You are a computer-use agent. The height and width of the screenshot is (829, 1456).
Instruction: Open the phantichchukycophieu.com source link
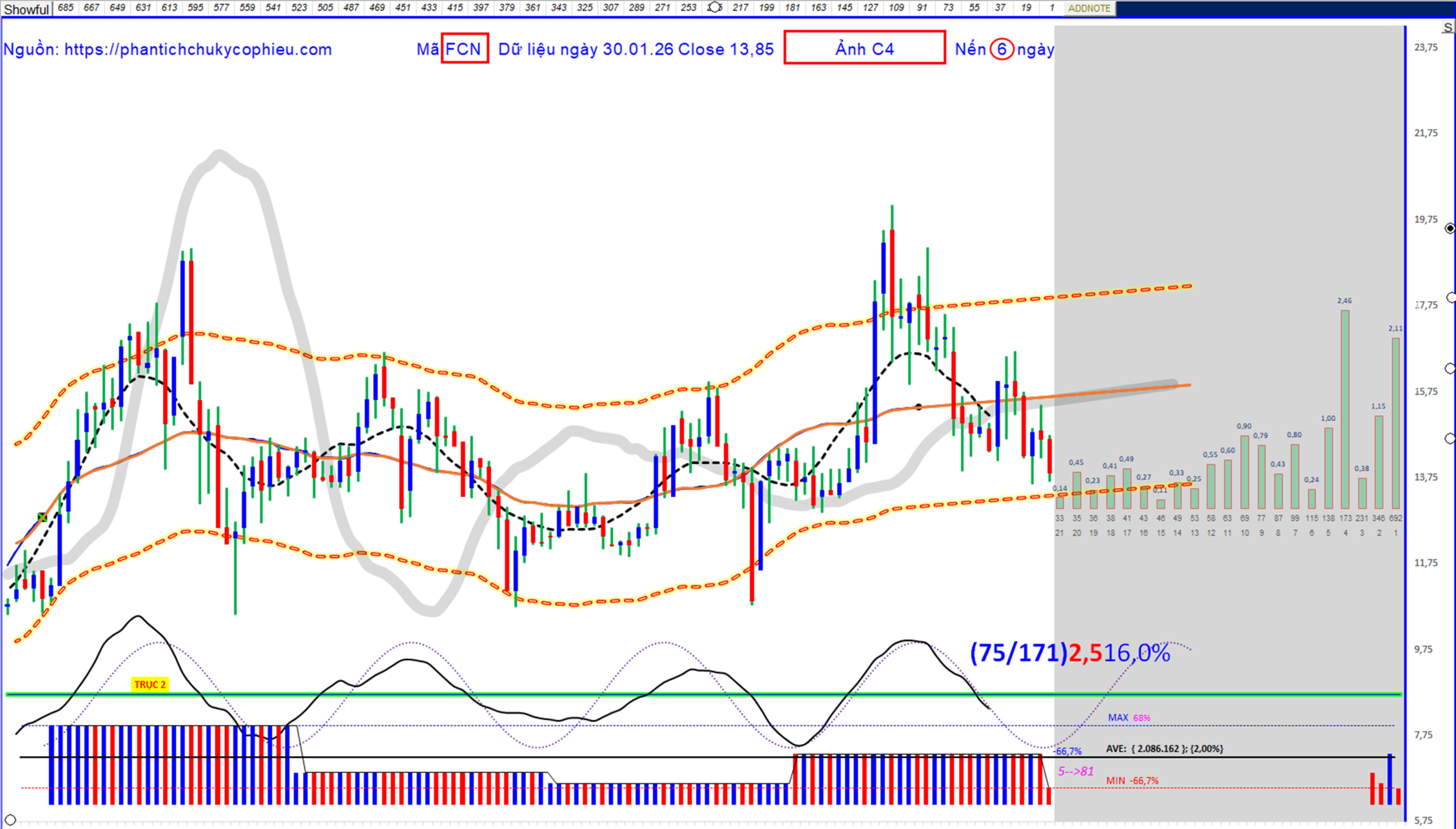197,49
